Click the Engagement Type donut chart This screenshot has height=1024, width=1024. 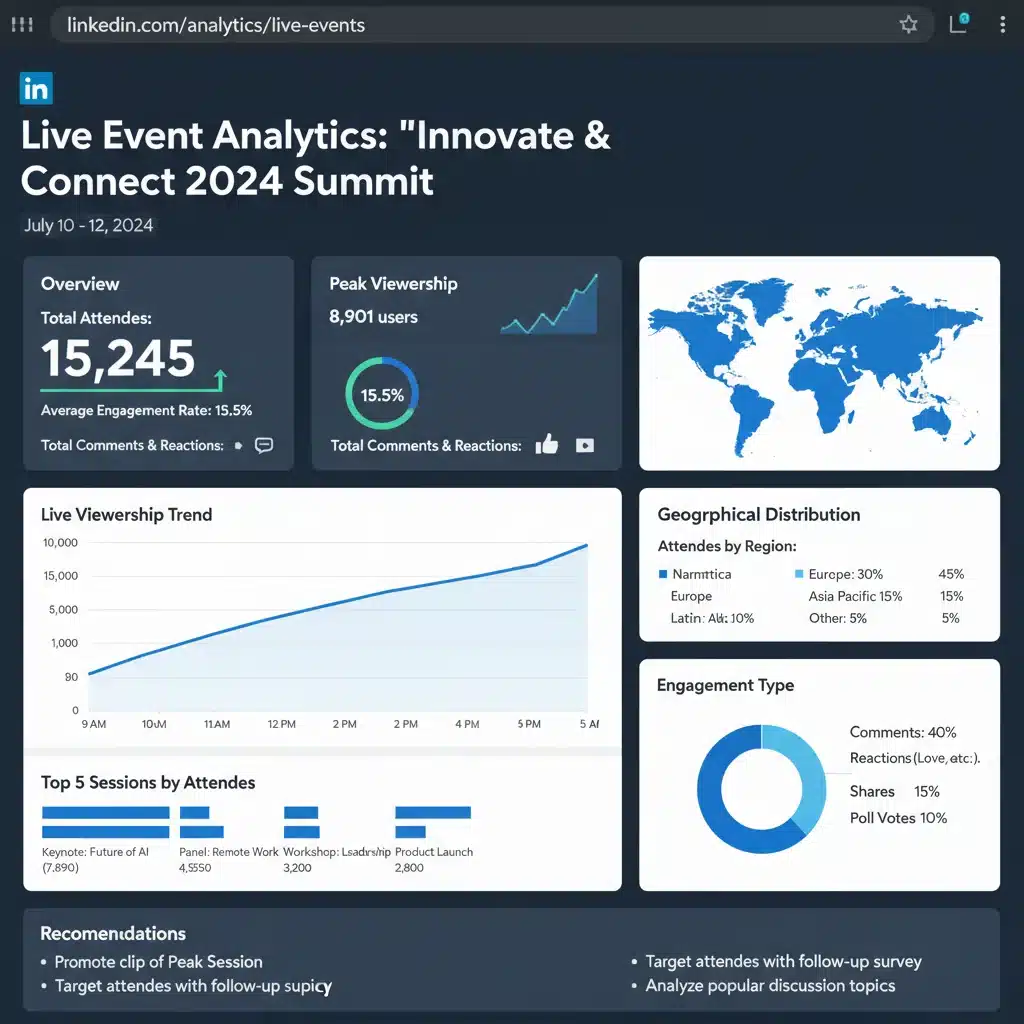pyautogui.click(x=761, y=789)
